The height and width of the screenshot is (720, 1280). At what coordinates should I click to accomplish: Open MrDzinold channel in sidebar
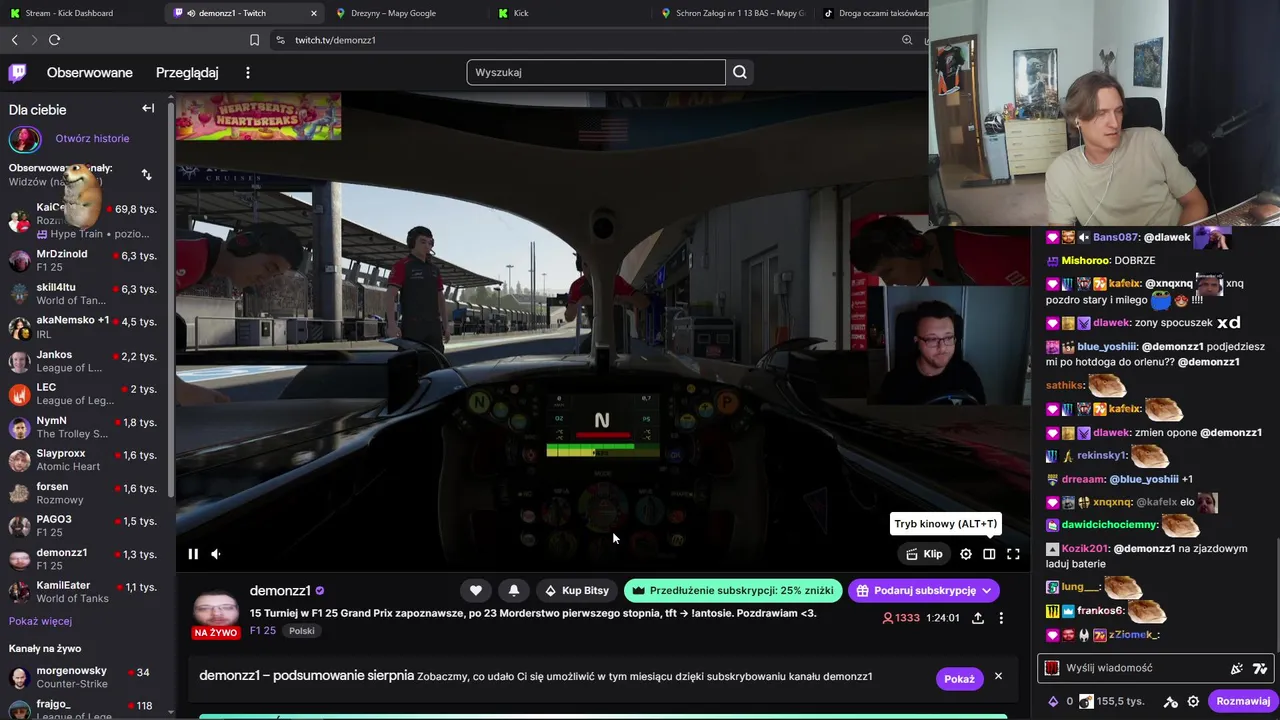tap(84, 261)
